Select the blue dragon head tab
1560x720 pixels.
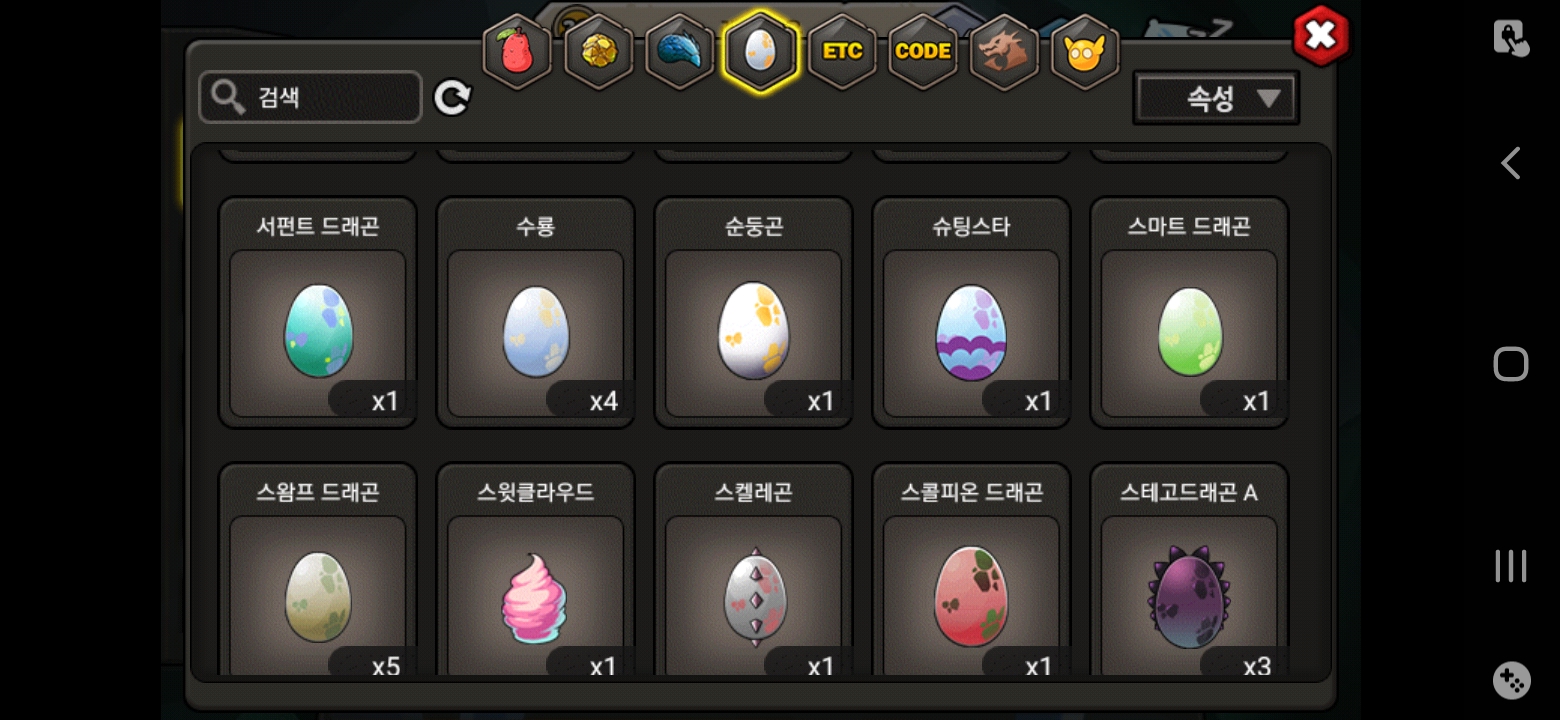[680, 51]
